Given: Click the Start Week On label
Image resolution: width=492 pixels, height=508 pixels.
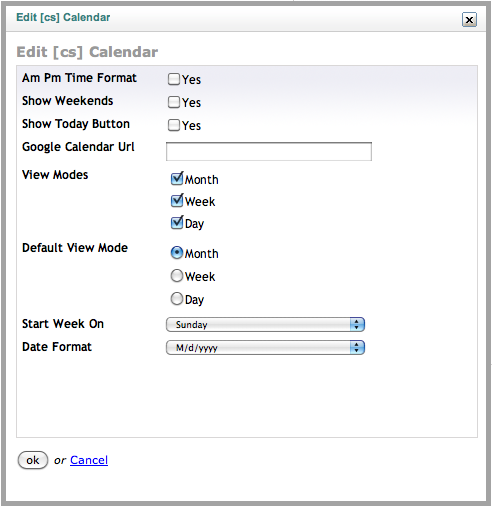Looking at the screenshot, I should (63, 324).
